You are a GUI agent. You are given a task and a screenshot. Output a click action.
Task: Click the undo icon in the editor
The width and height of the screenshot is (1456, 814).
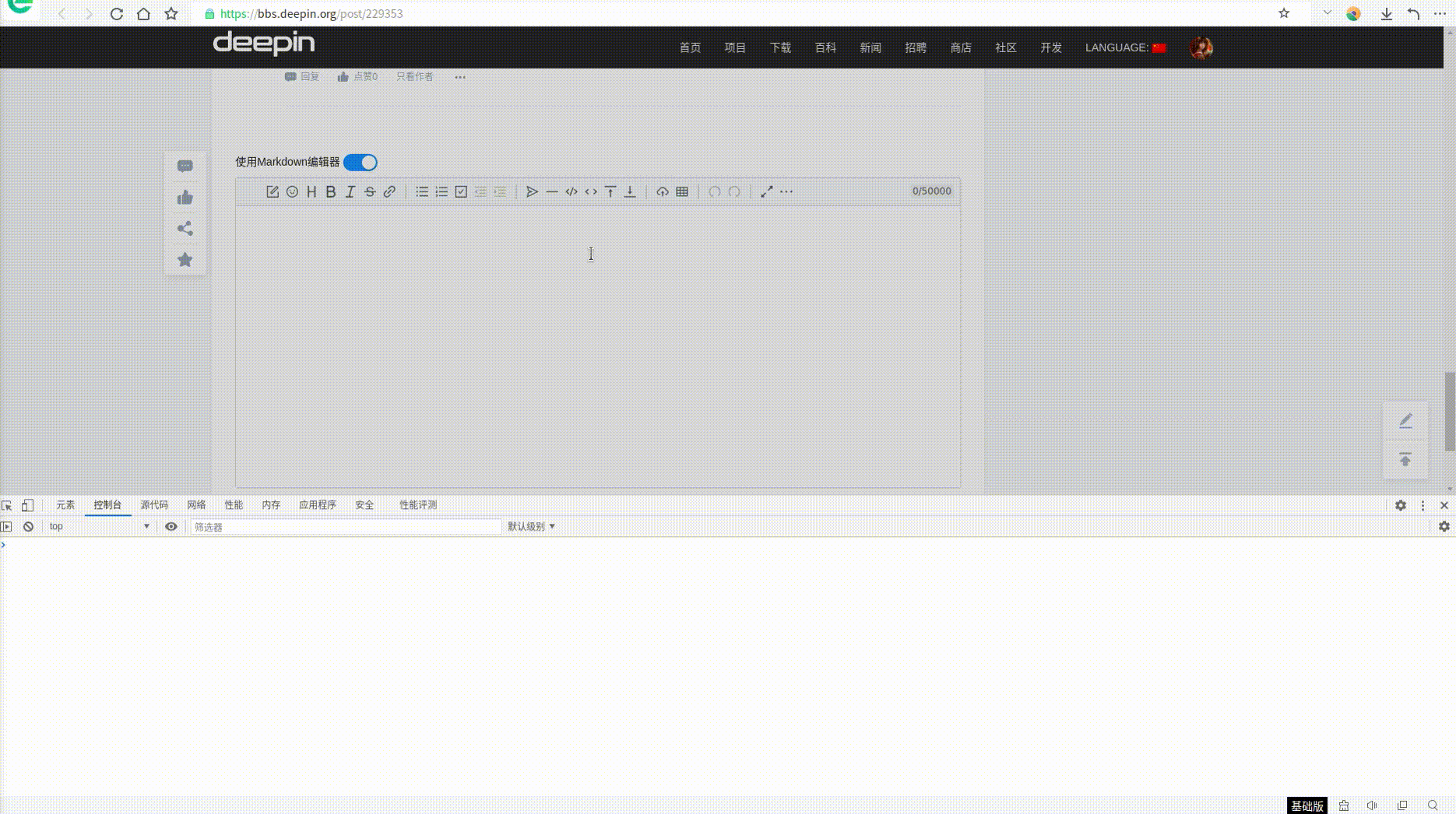(x=715, y=191)
